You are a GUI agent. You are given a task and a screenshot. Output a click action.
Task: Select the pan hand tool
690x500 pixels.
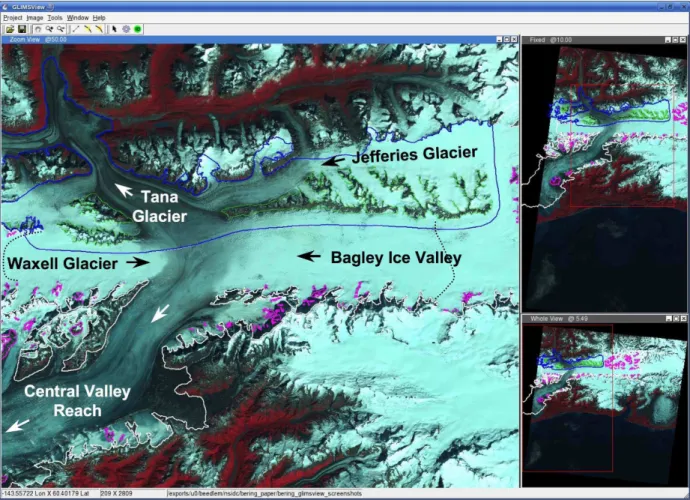(38, 29)
